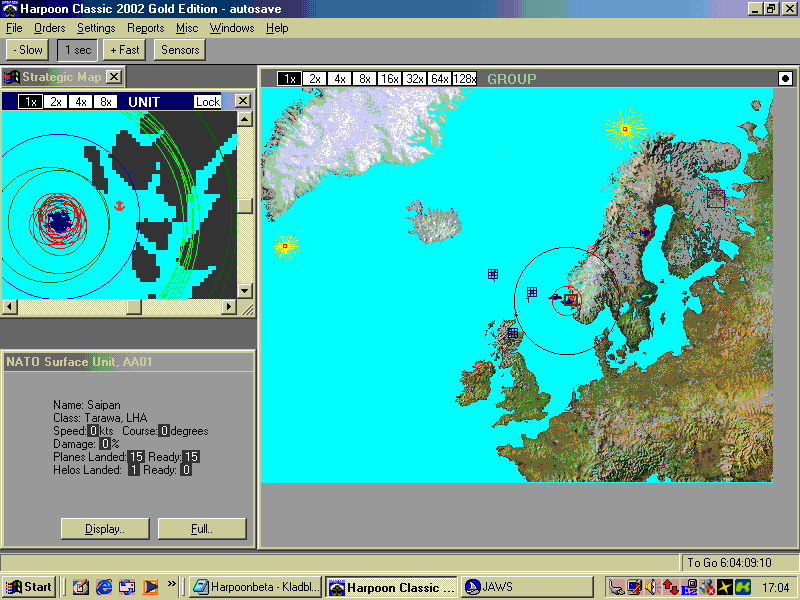The width and height of the screenshot is (800, 600).
Task: Set group map zoom to 128x
Action: 465,79
